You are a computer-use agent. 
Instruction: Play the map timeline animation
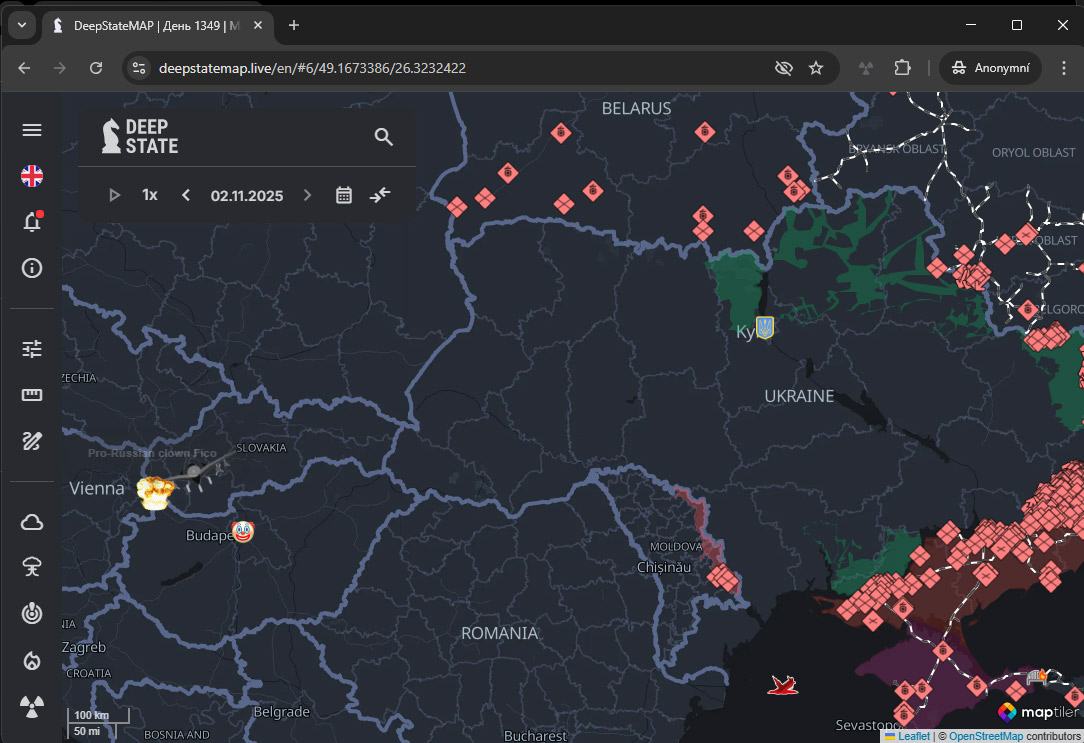coord(114,195)
